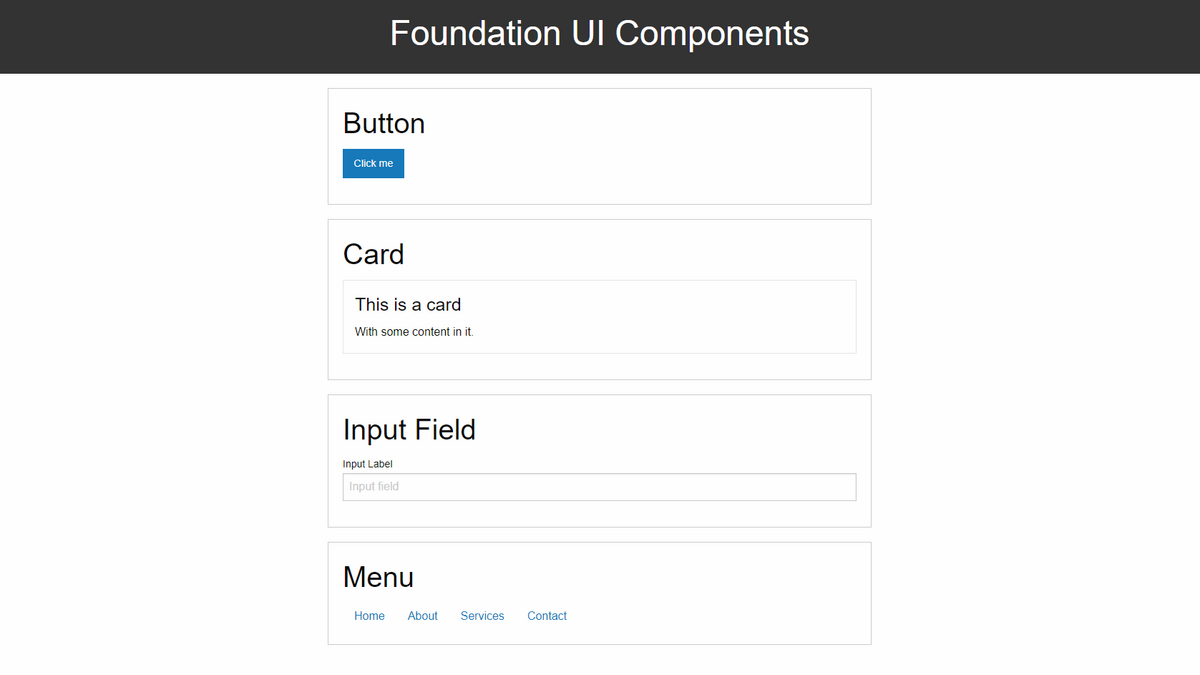Click the 'Button' section heading
This screenshot has height=675, width=1200.
[384, 124]
